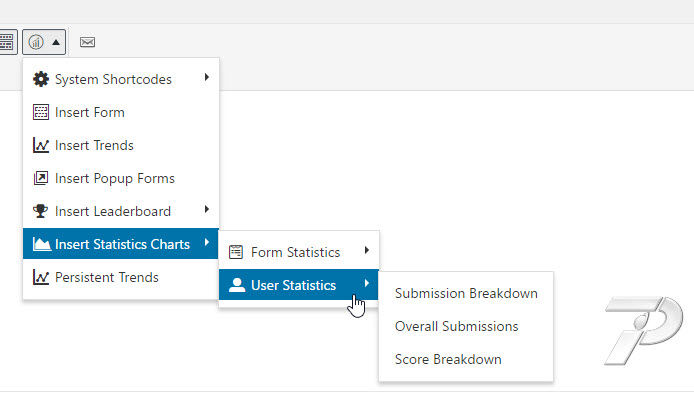Viewport: 694px width, 408px height.
Task: Click the Insert Leaderboard trophy icon
Action: (41, 211)
